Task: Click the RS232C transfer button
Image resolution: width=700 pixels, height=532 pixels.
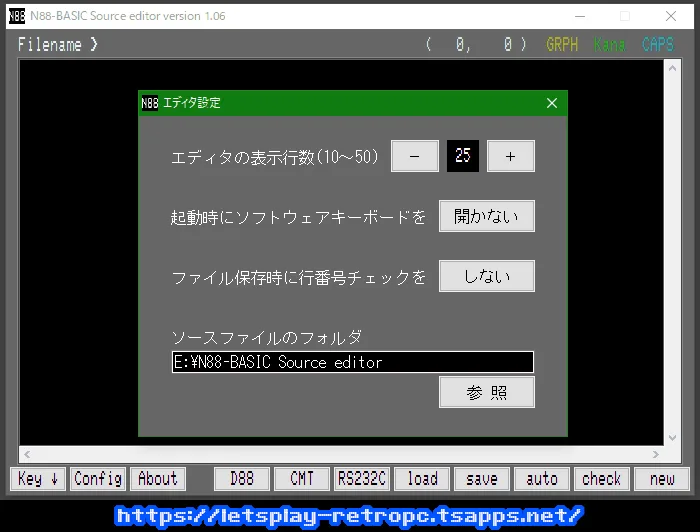Action: coord(362,479)
